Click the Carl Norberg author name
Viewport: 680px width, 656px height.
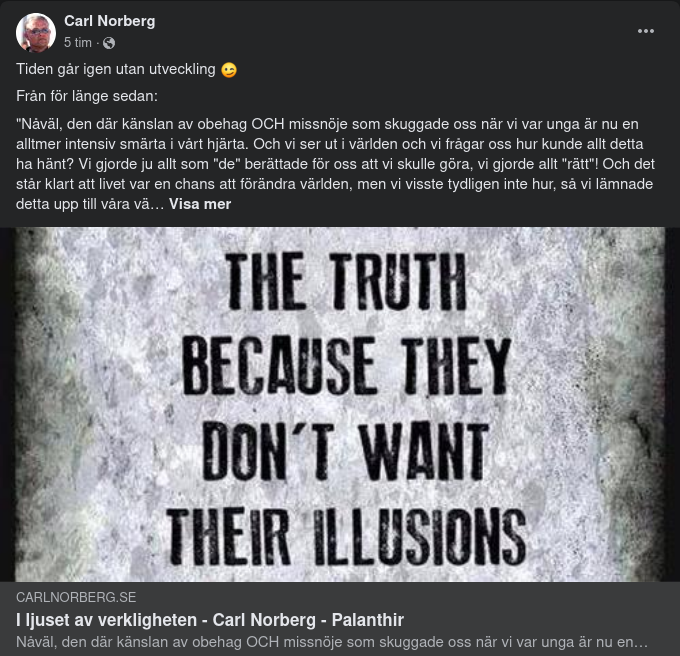pyautogui.click(x=110, y=21)
